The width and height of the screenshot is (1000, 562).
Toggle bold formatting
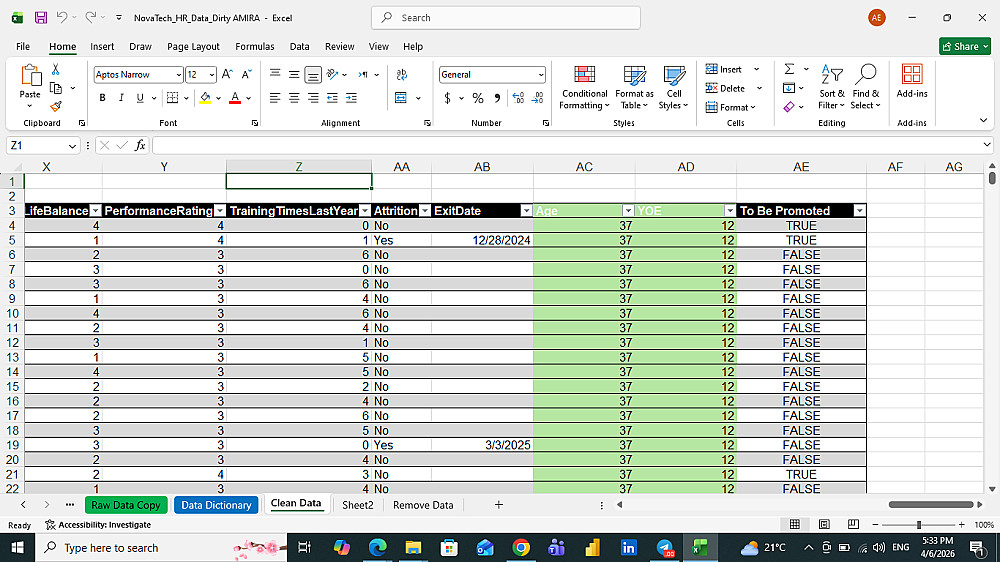pyautogui.click(x=102, y=98)
